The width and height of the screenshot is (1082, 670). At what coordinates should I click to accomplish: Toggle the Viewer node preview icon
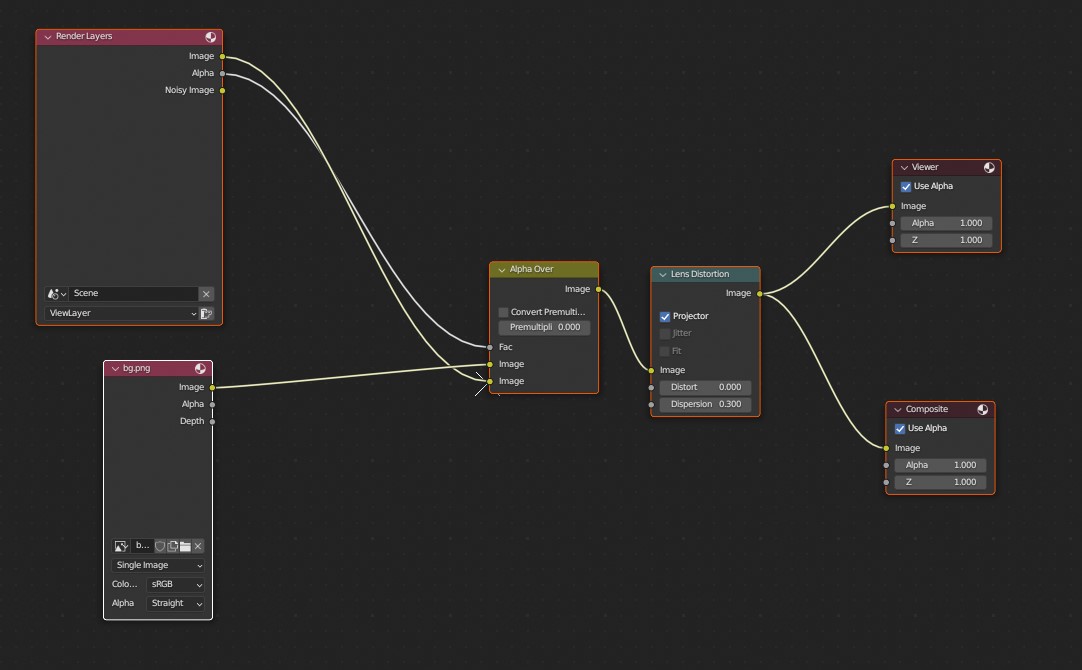[x=989, y=168]
